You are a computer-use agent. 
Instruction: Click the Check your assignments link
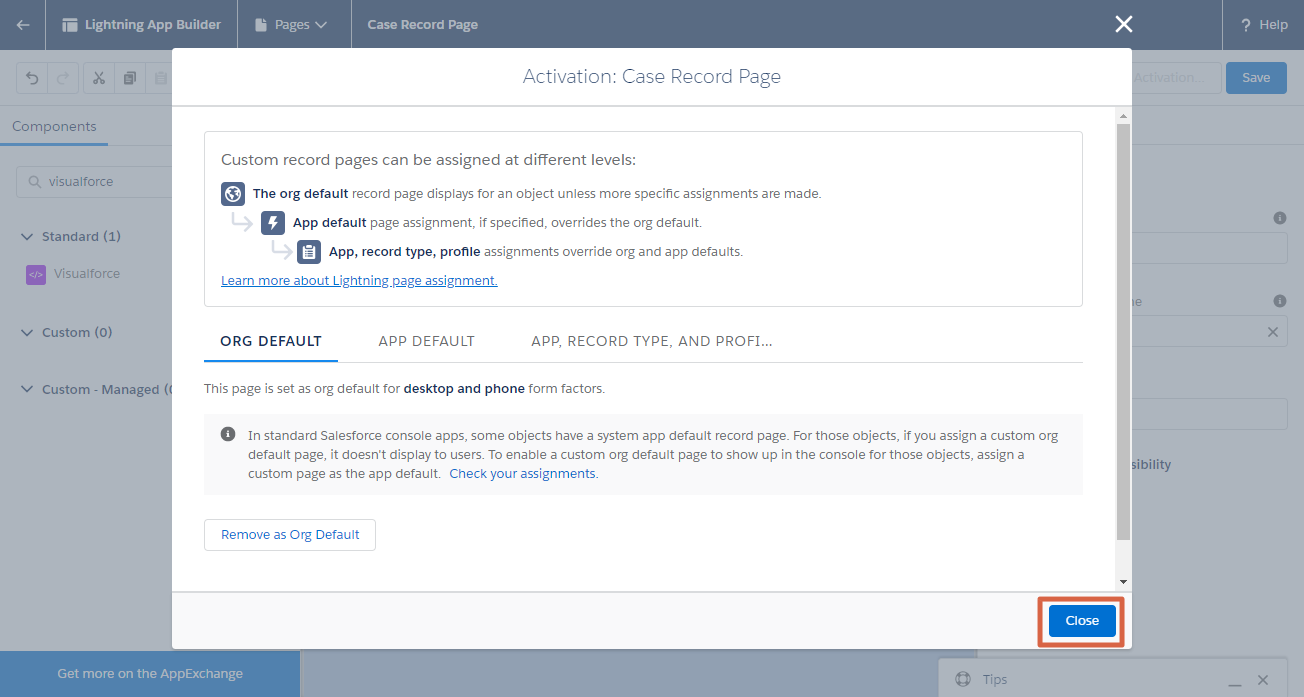(523, 474)
